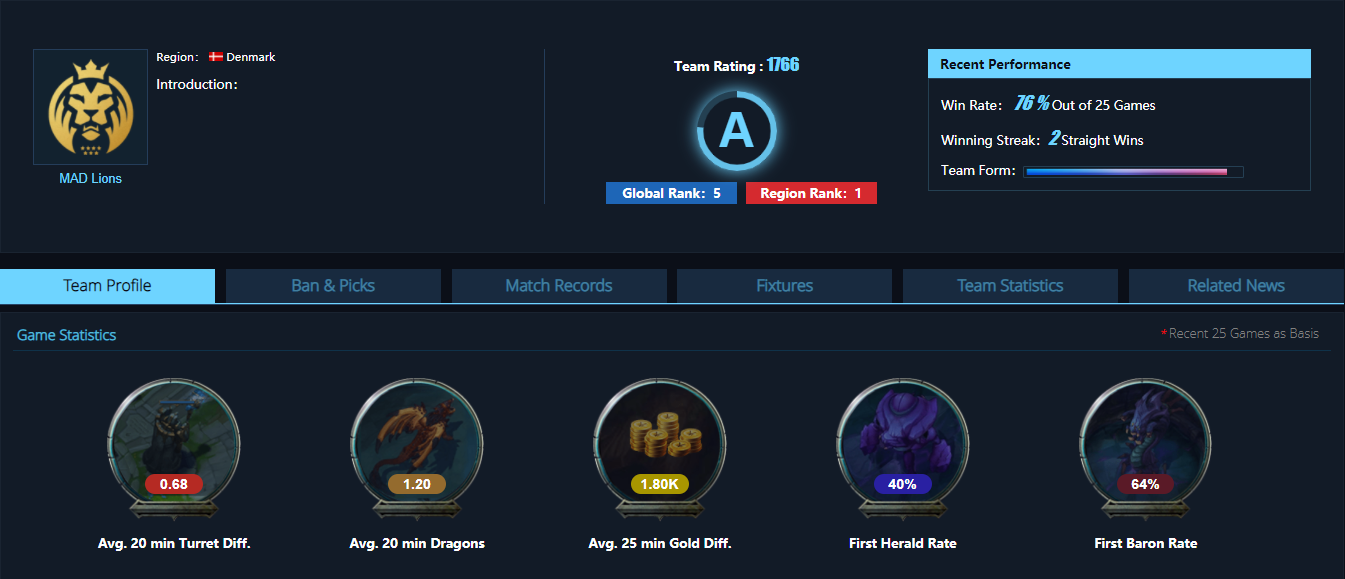Switch to the Team Profile tab
Viewport: 1345px width, 579px height.
pyautogui.click(x=107, y=286)
